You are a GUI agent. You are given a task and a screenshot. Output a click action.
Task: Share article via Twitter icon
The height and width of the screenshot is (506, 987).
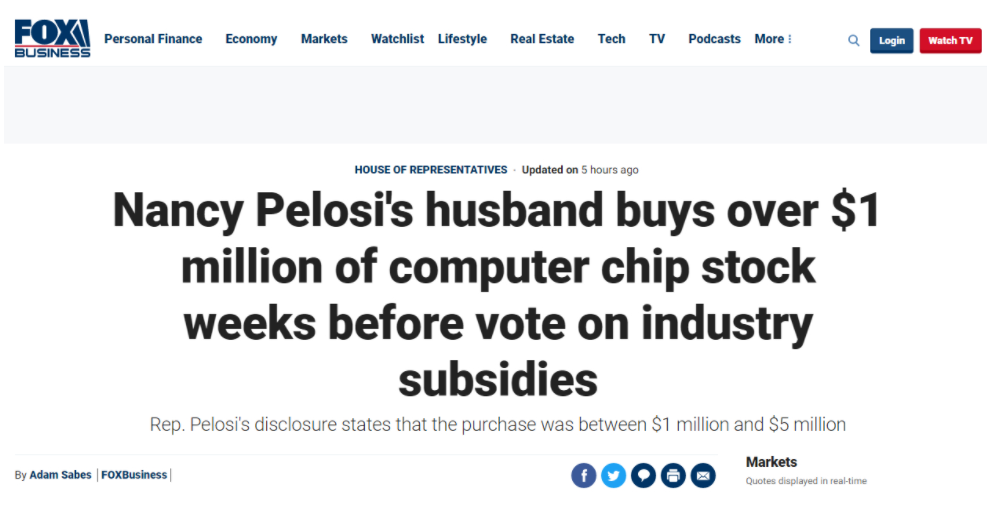point(613,475)
